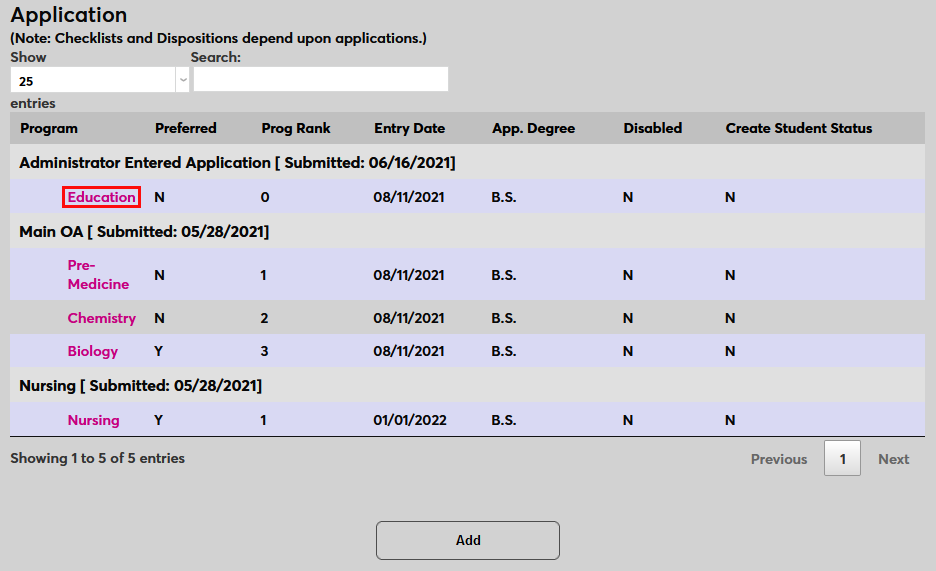This screenshot has width=936, height=571.
Task: Sort by Create Student Status column header
Action: tap(799, 128)
